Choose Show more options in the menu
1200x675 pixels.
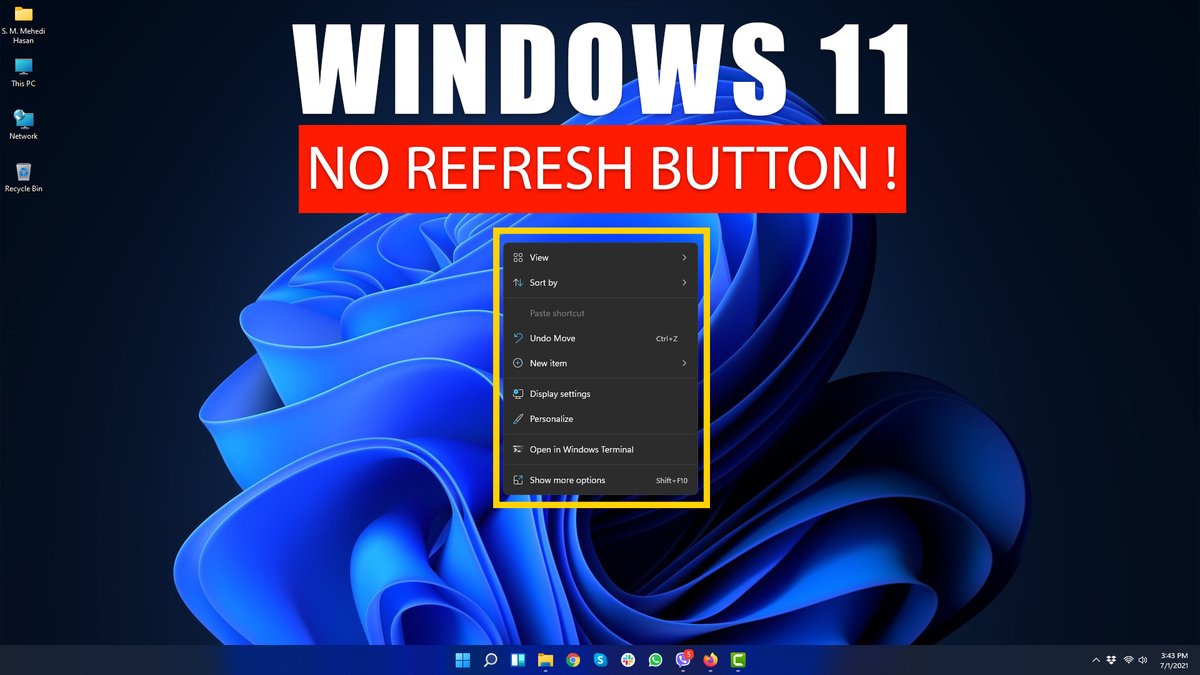pyautogui.click(x=567, y=480)
